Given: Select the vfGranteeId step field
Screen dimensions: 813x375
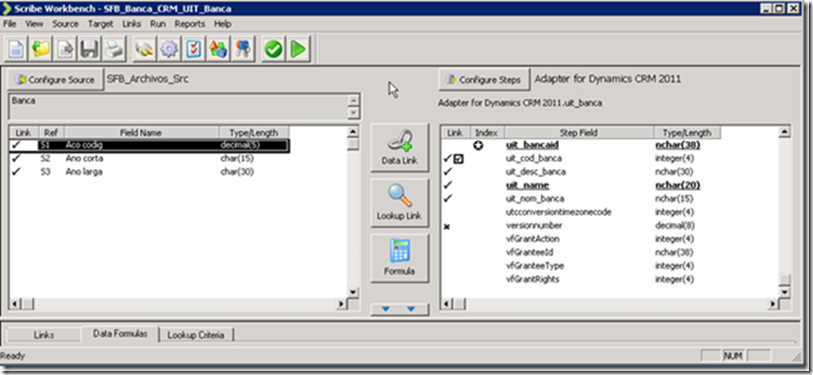Looking at the screenshot, I should click(529, 253).
